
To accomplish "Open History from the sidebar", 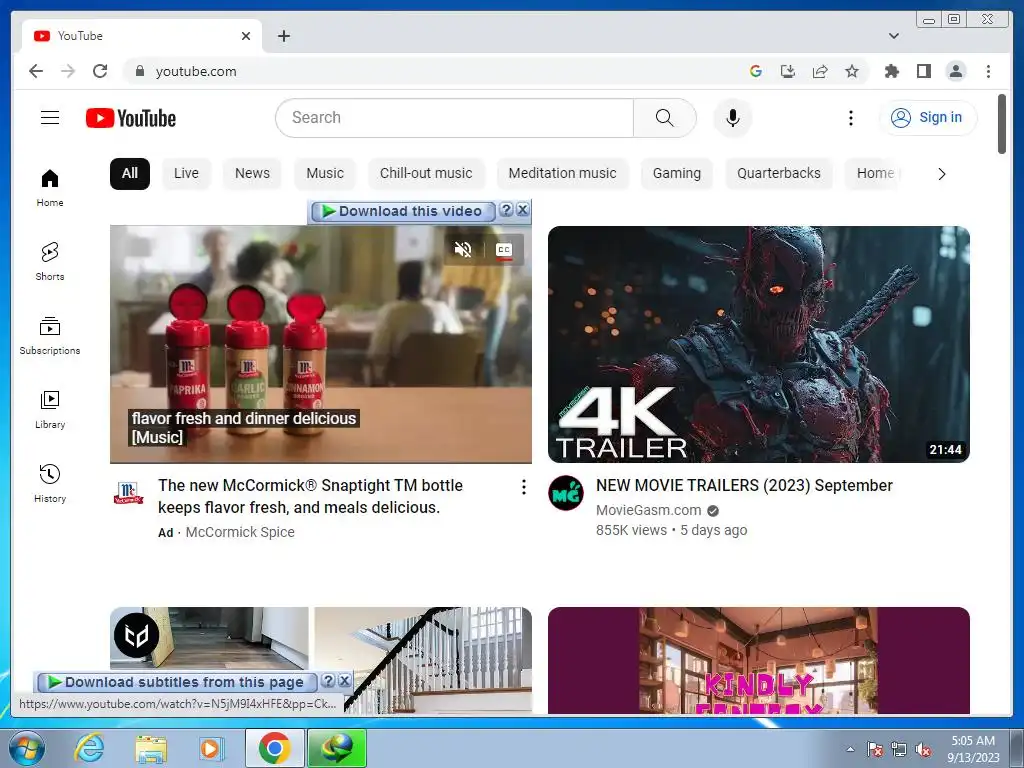I will [x=50, y=483].
